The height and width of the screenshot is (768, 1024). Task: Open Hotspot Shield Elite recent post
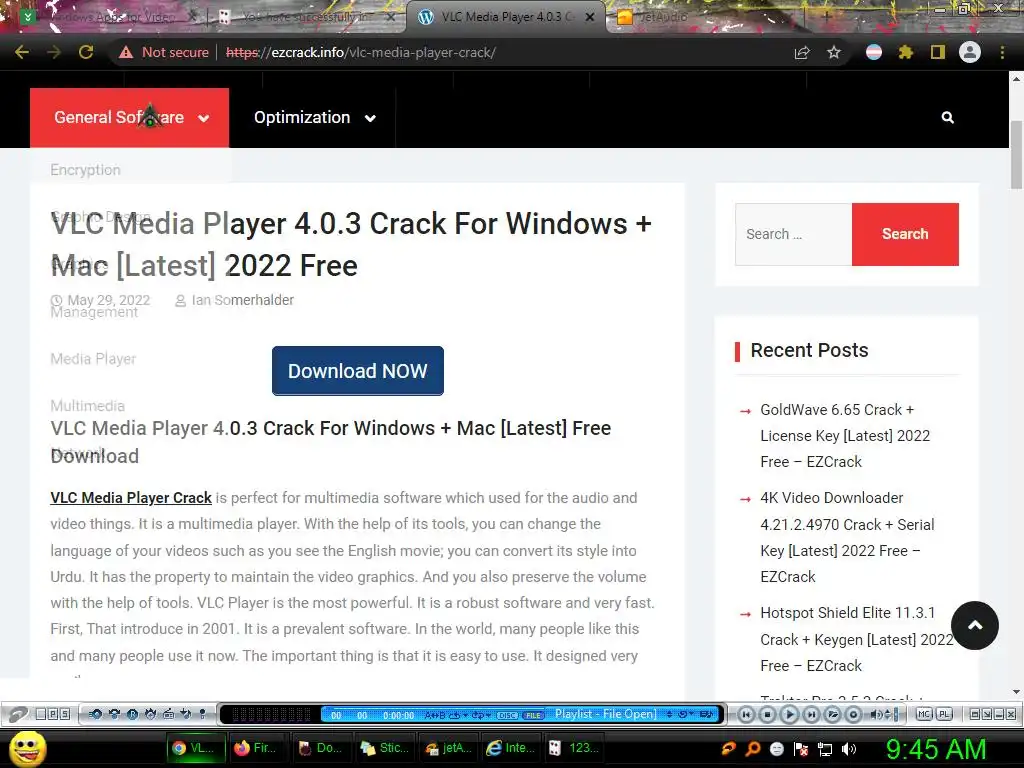[857, 639]
